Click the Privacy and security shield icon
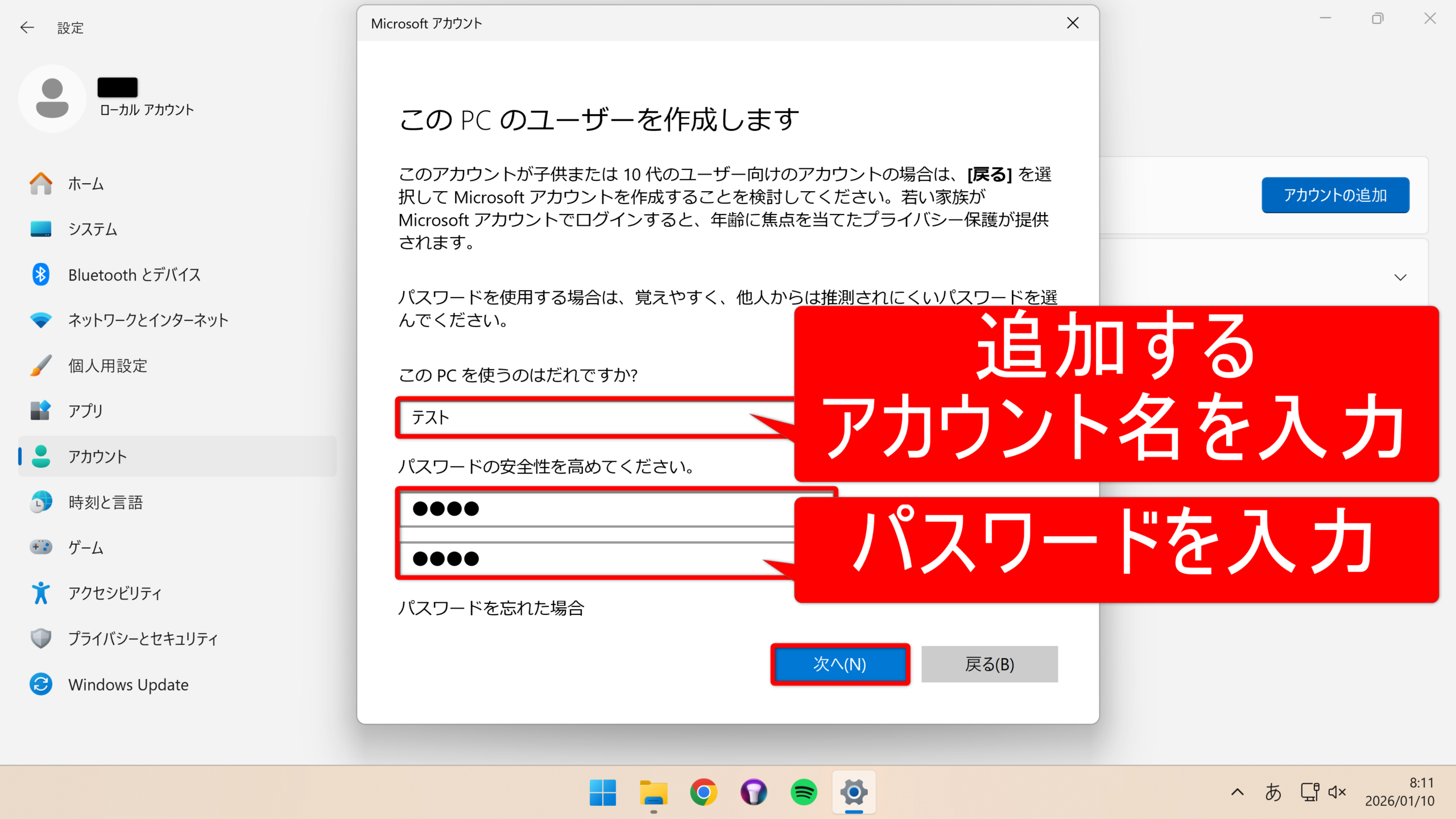This screenshot has height=819, width=1456. (x=41, y=639)
